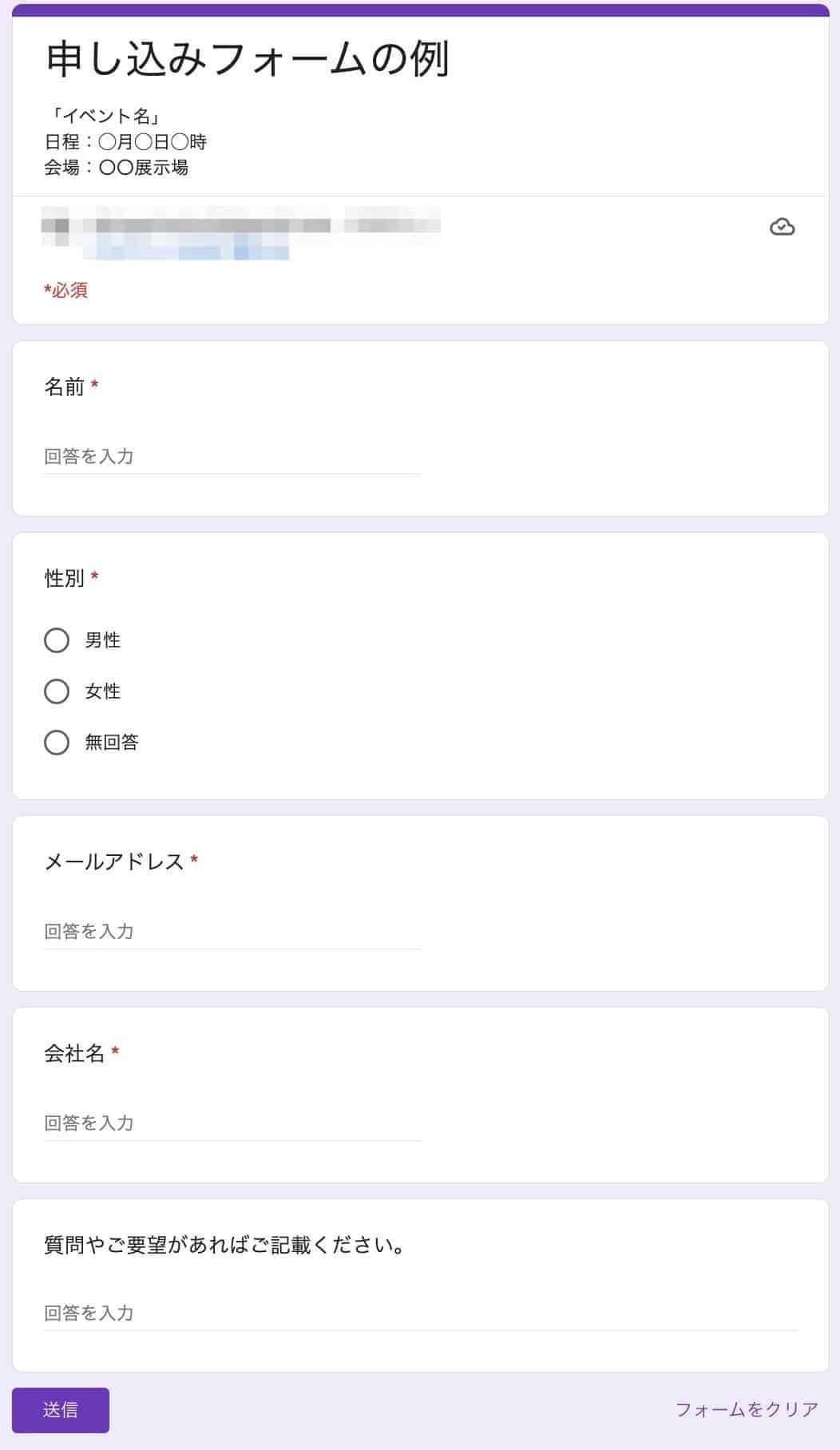Click the 性別 question label
This screenshot has height=1450, width=840.
(64, 580)
